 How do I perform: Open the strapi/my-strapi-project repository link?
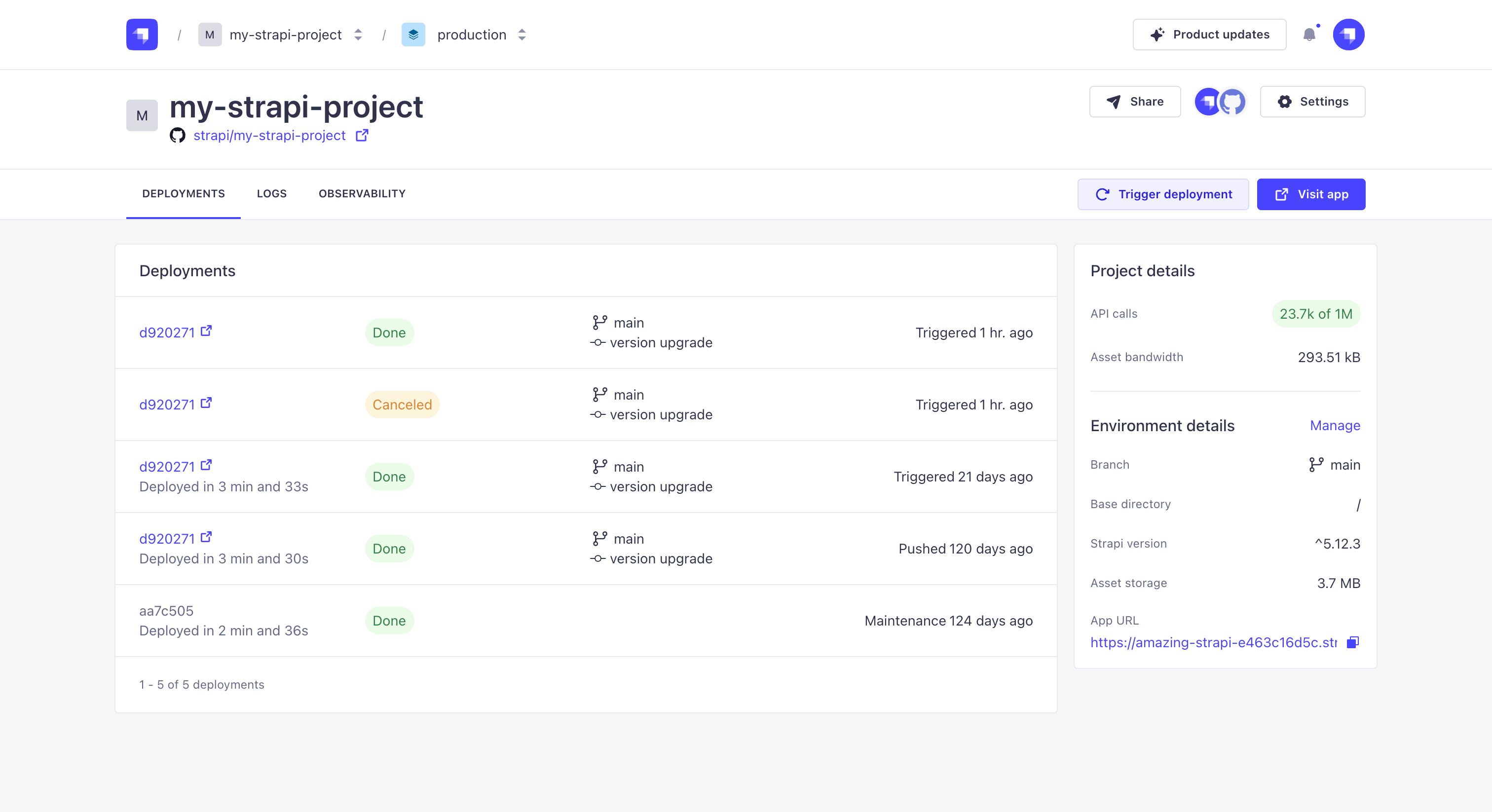point(269,136)
